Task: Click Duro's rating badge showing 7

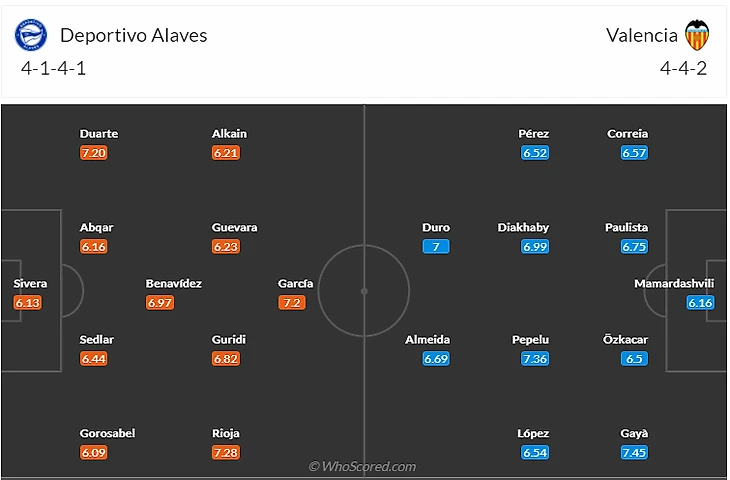Action: (436, 246)
